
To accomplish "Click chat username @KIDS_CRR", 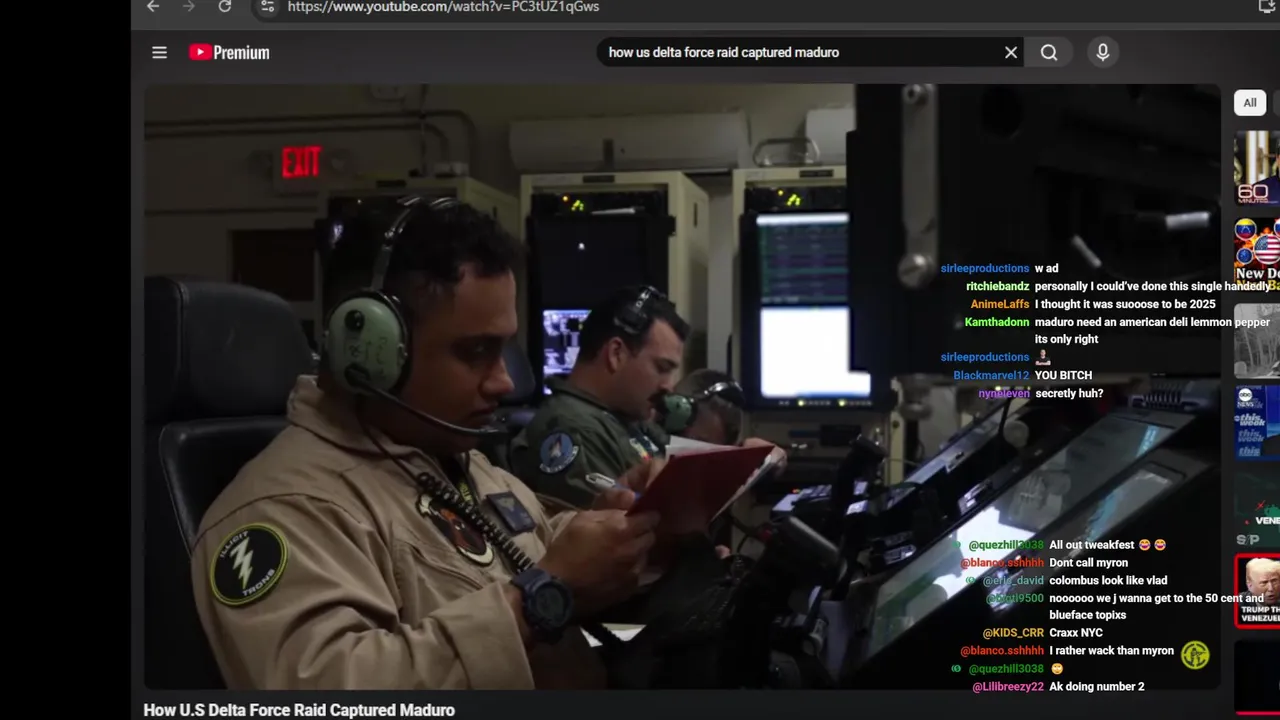I will coord(1013,633).
